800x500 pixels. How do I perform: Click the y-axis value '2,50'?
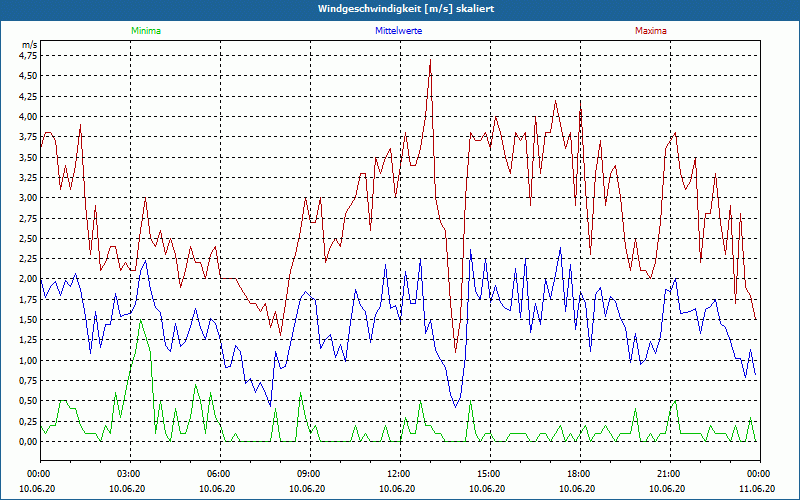[30, 238]
